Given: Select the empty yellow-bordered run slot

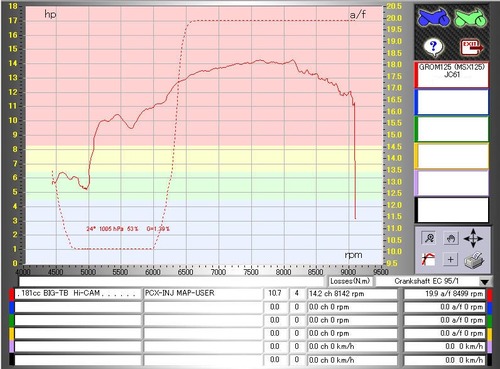Looking at the screenshot, I should coord(452,156).
